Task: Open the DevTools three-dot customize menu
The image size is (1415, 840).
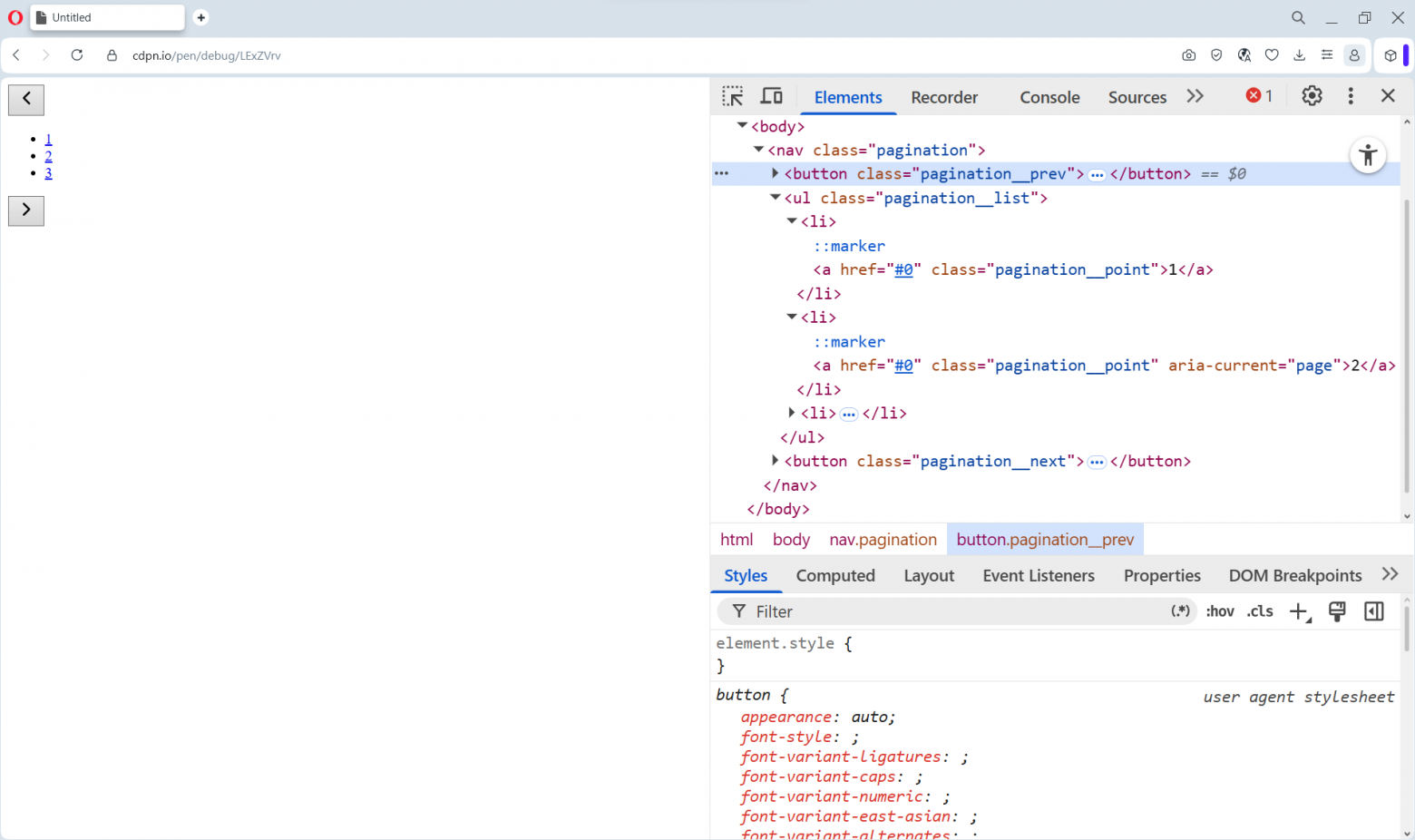Action: click(1351, 96)
